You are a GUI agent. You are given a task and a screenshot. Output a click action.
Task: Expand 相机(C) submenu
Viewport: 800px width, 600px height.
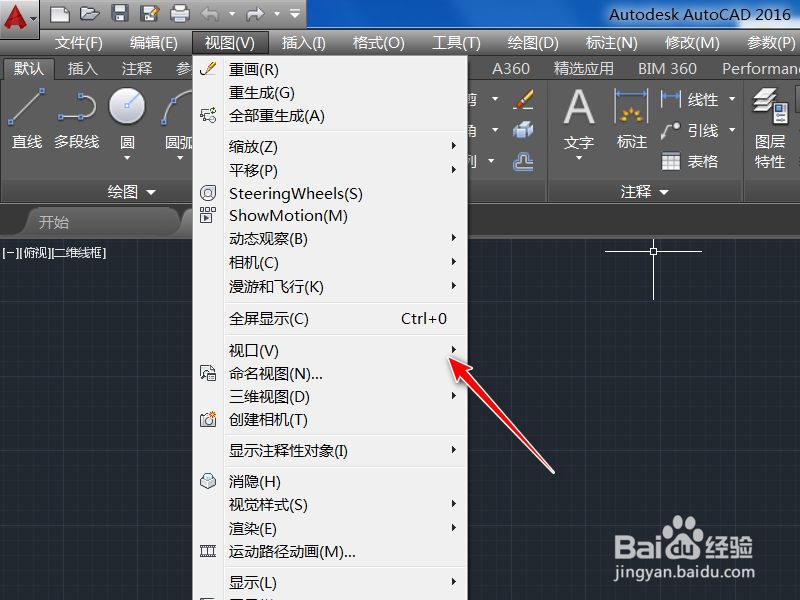coord(330,263)
